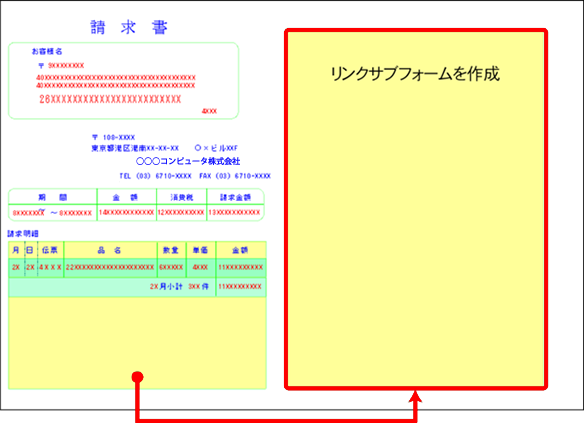Click the 品名 column header
Viewport: 584px width, 423px height.
110,250
